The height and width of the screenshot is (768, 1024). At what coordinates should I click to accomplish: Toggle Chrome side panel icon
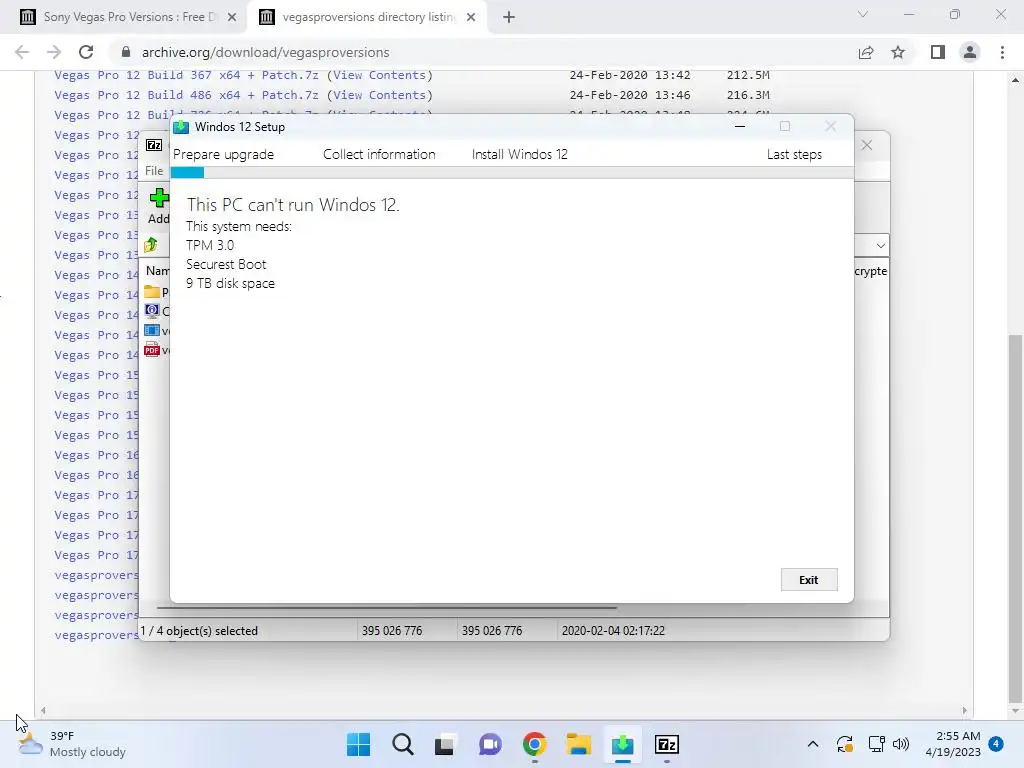(x=938, y=52)
